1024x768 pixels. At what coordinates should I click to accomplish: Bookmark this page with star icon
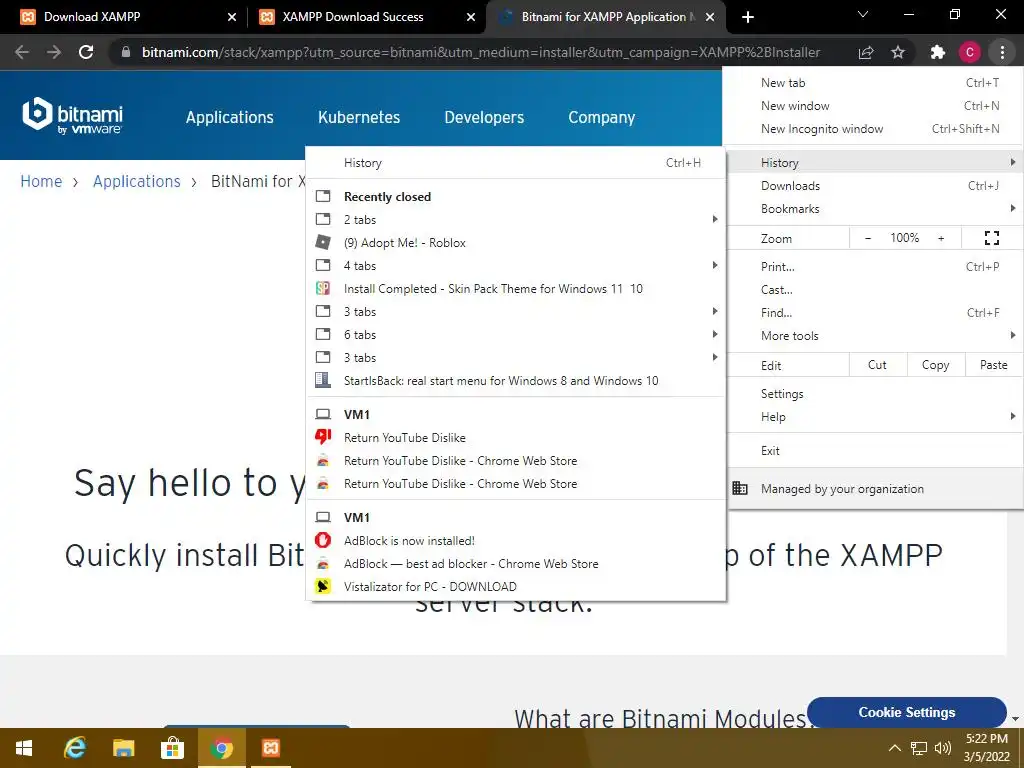tap(898, 52)
